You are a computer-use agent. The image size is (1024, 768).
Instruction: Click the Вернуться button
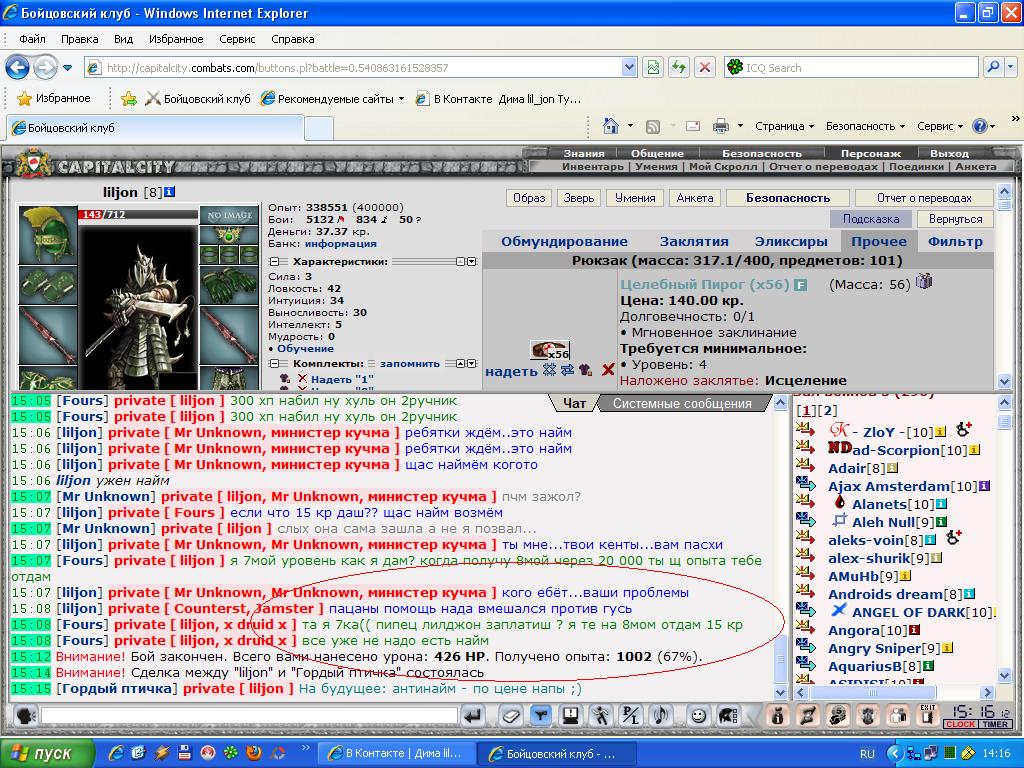click(955, 219)
